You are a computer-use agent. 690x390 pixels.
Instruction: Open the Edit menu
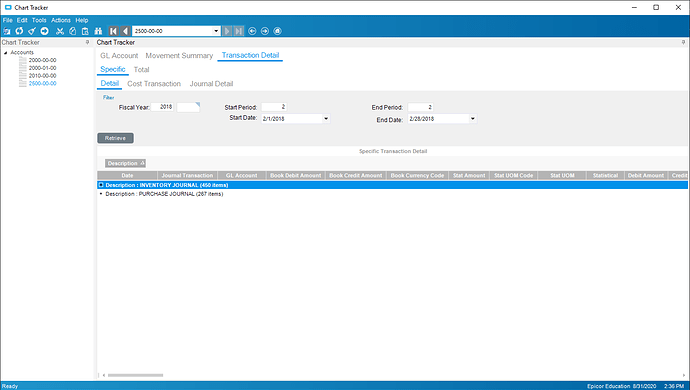22,20
